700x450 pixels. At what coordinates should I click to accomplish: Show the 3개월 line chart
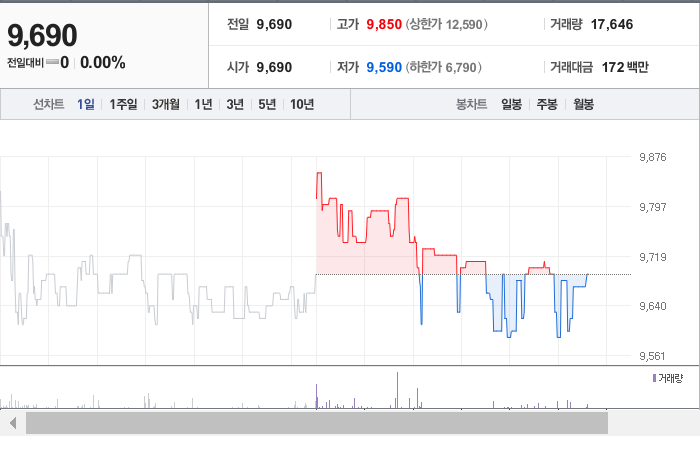pyautogui.click(x=166, y=104)
